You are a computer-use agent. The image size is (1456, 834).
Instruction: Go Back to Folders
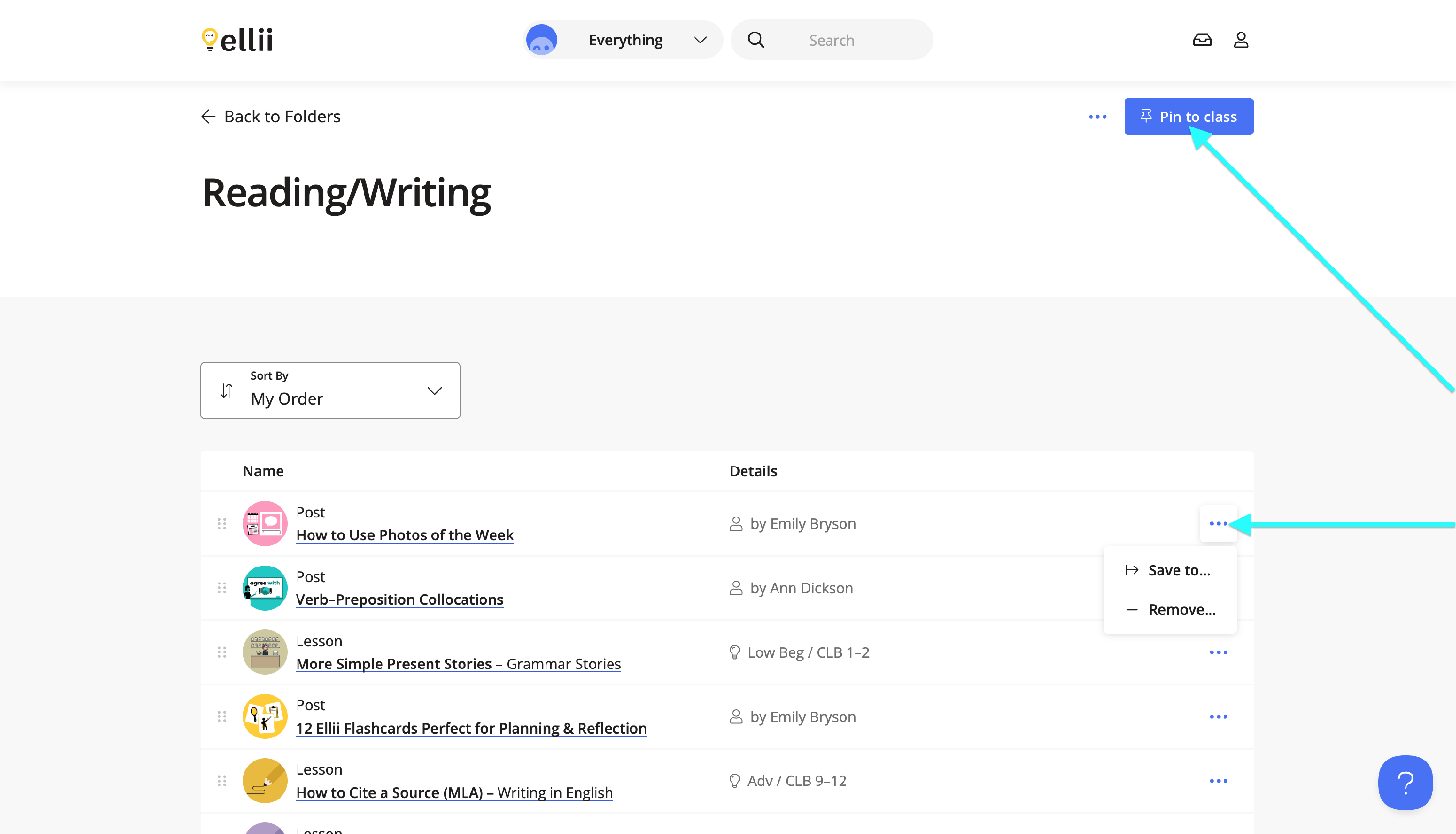pos(271,117)
